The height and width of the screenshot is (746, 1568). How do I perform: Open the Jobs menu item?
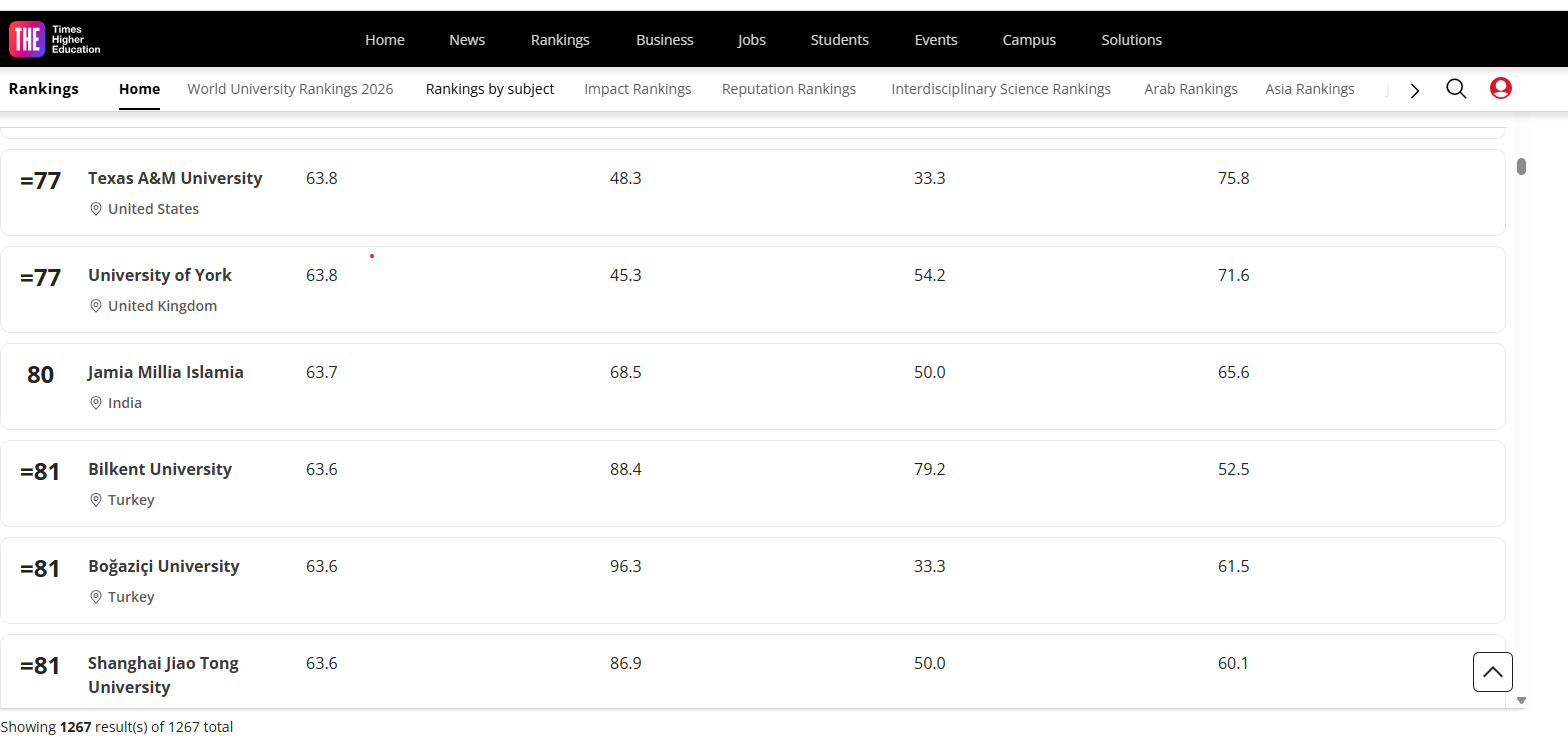click(752, 40)
